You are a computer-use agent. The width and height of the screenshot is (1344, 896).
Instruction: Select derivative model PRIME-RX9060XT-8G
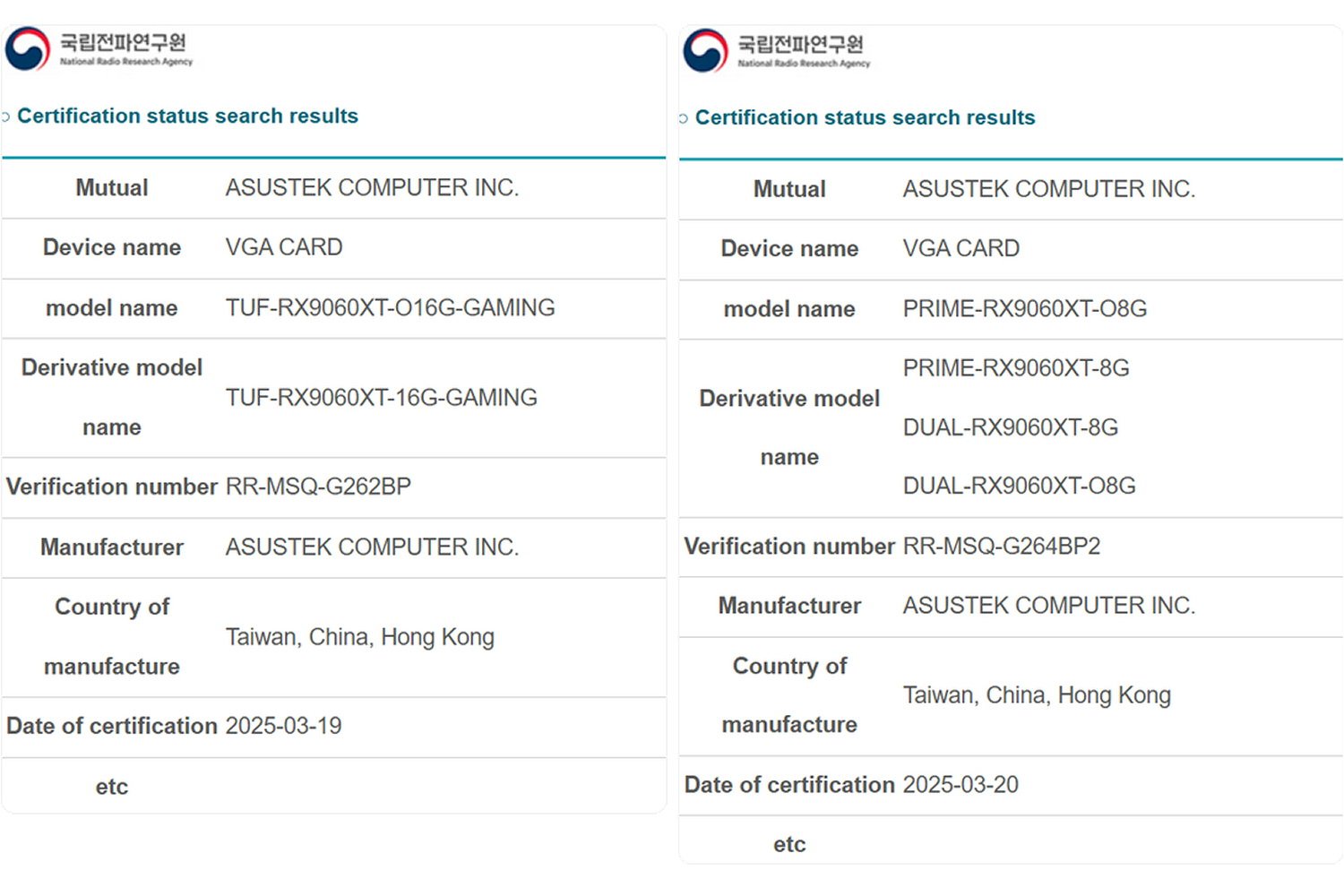pyautogui.click(x=1015, y=367)
